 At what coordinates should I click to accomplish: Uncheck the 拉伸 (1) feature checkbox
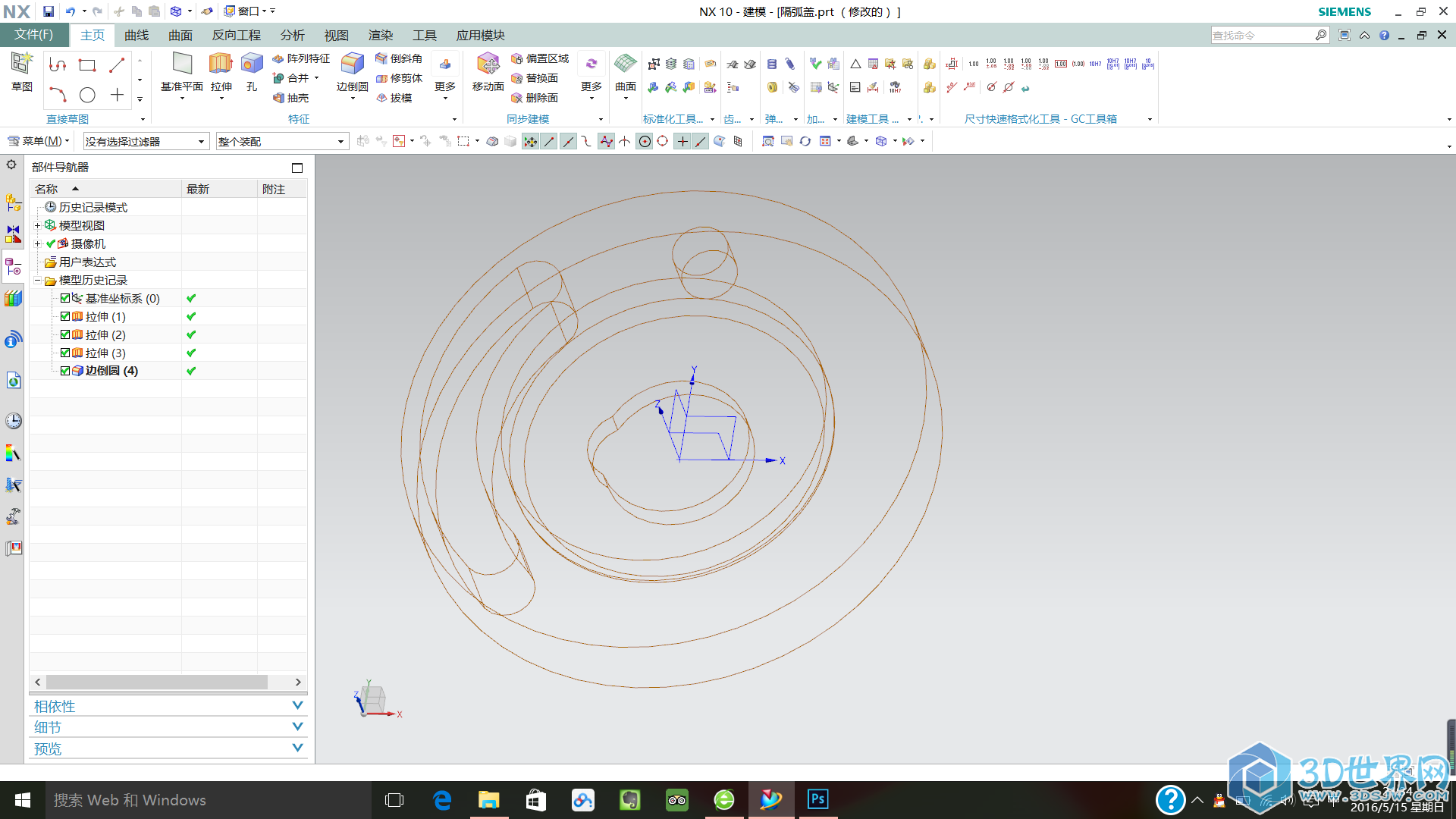click(65, 316)
